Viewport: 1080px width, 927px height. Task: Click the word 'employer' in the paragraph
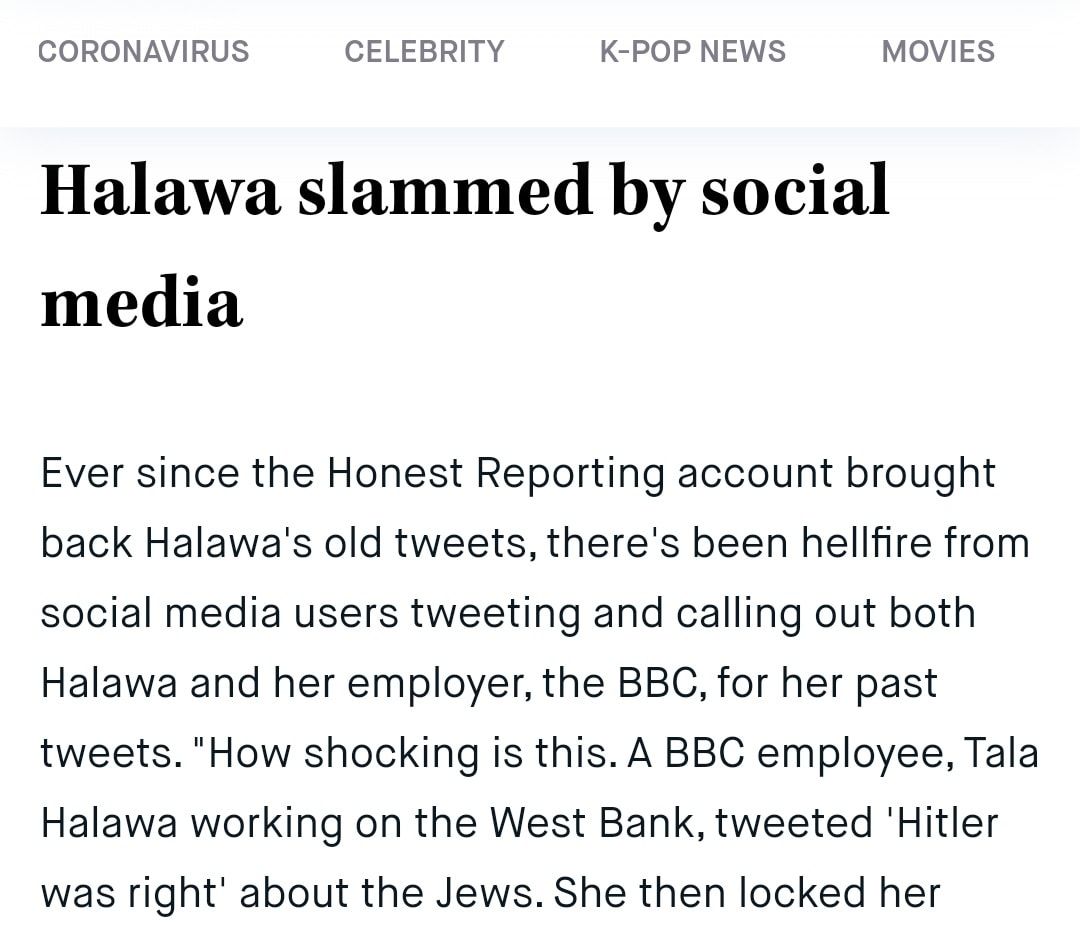coord(438,684)
